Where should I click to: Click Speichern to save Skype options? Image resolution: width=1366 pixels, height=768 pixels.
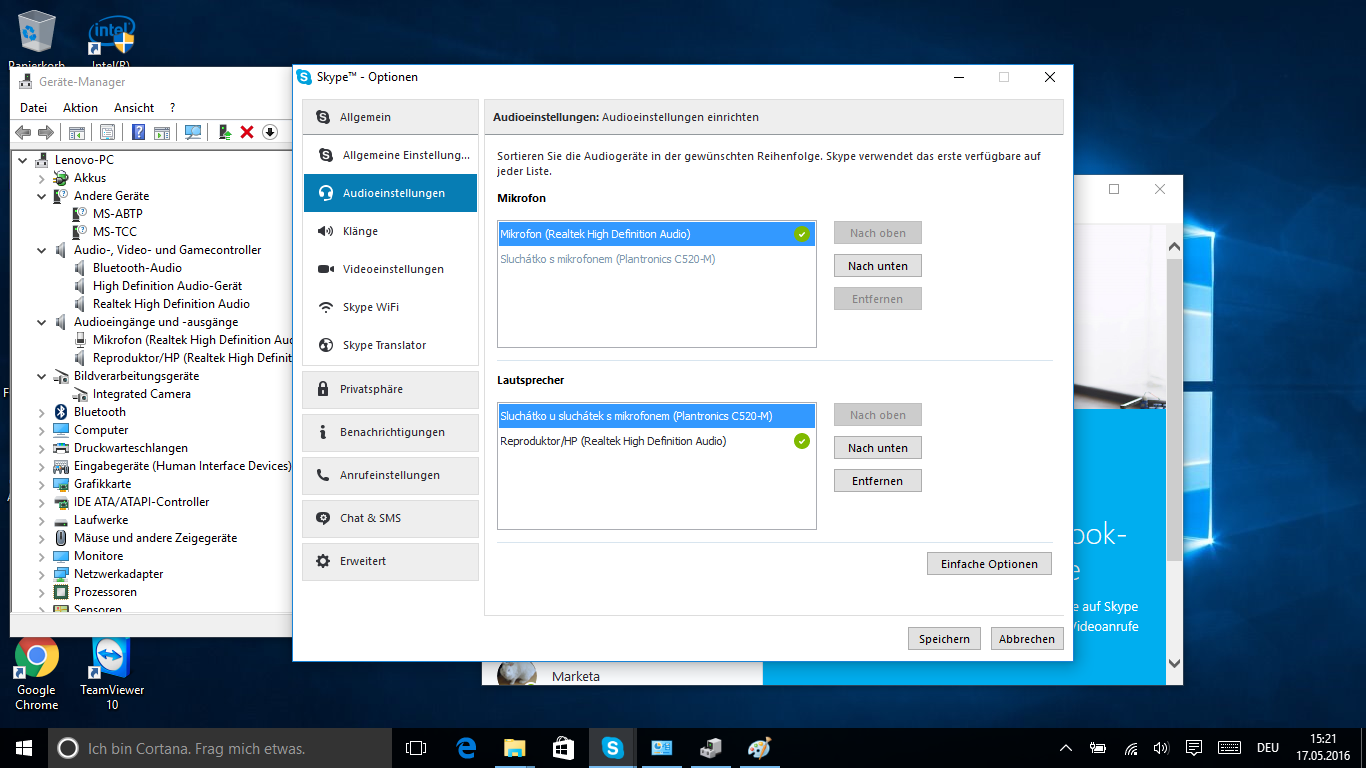tap(944, 639)
